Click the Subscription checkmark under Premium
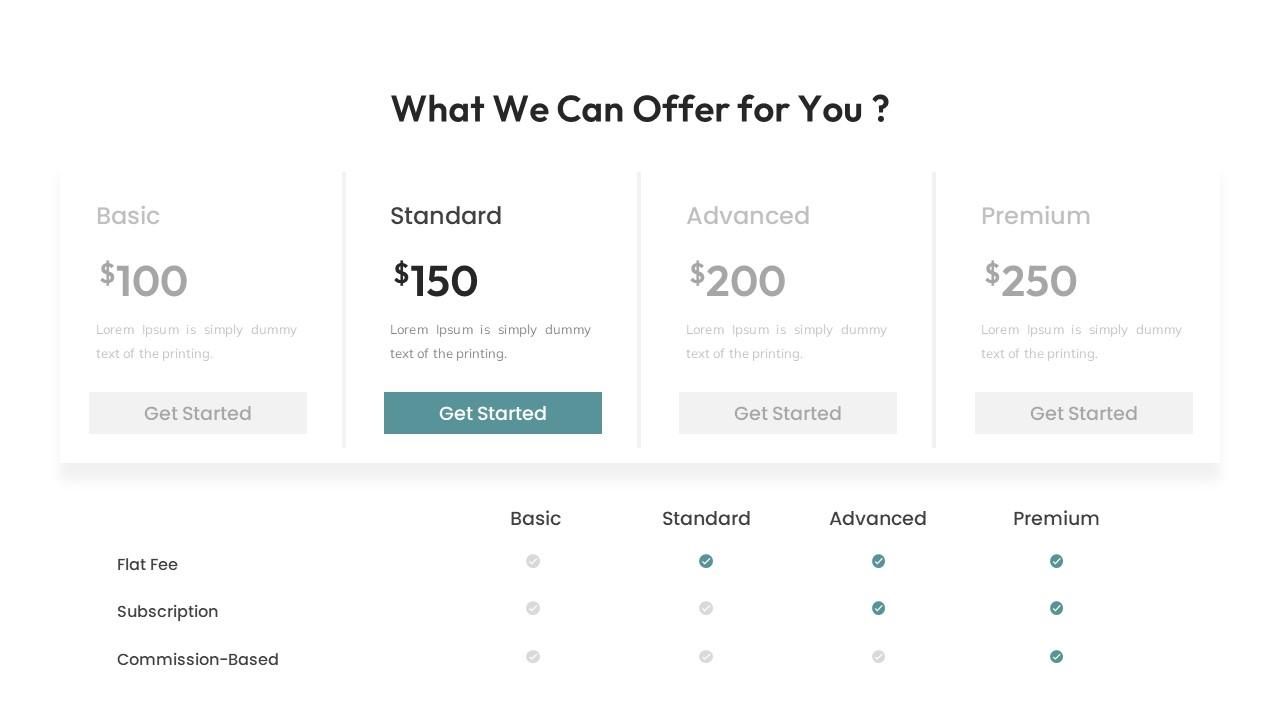Screen dimensions: 1280x720 [1056, 608]
